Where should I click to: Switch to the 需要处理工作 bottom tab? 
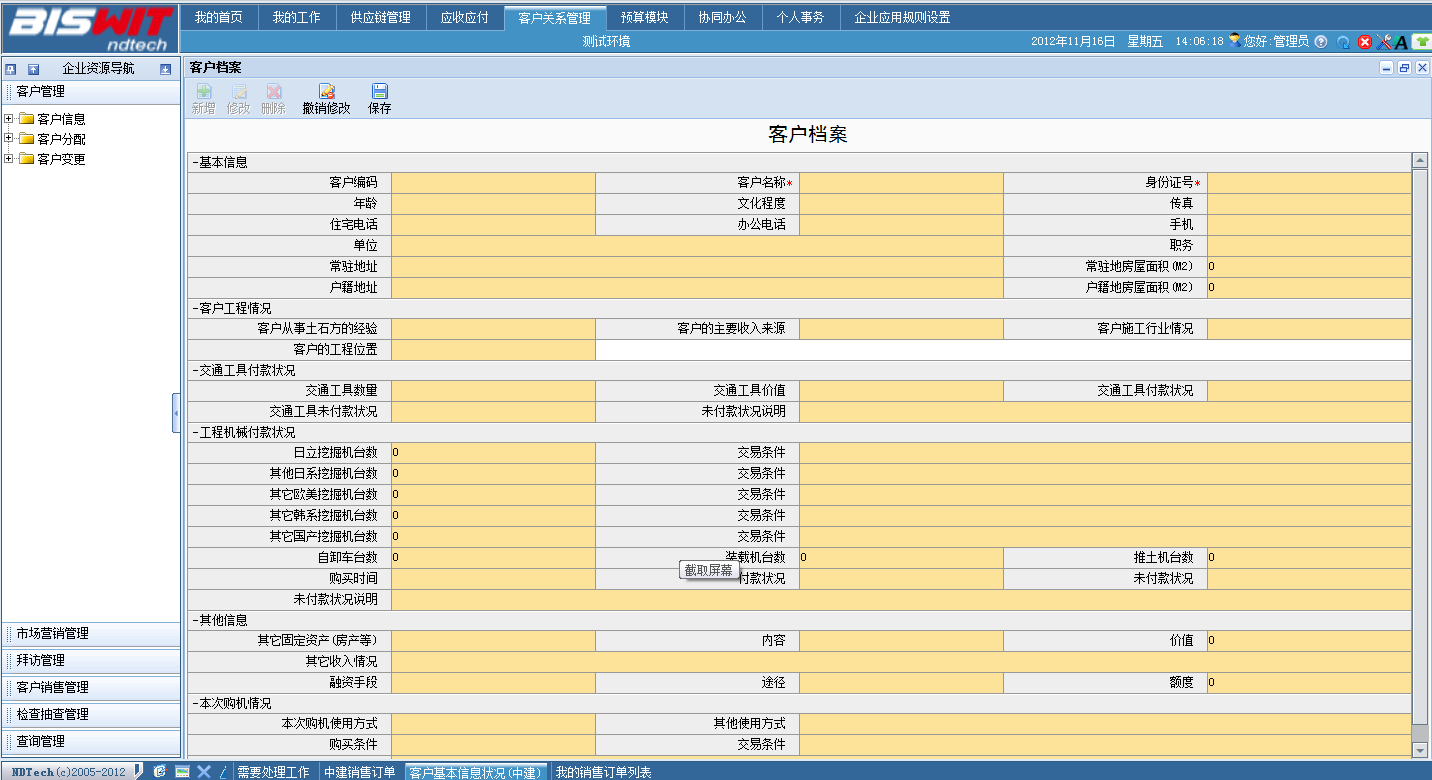274,772
